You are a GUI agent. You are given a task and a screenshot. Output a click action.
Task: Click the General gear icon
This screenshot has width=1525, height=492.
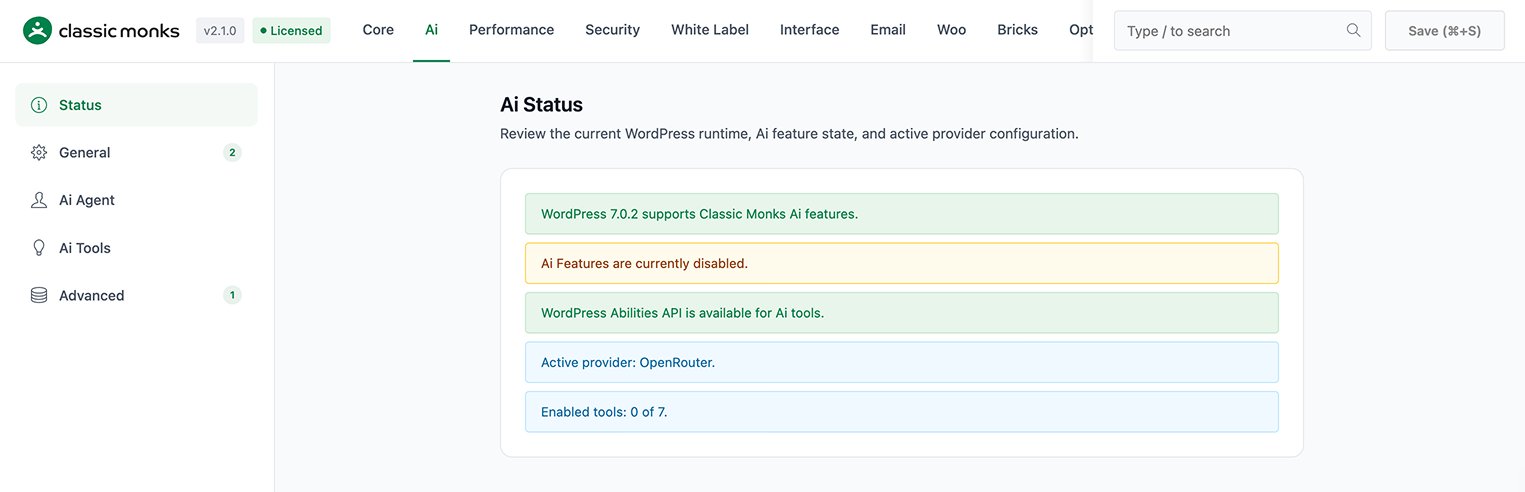[x=39, y=153]
